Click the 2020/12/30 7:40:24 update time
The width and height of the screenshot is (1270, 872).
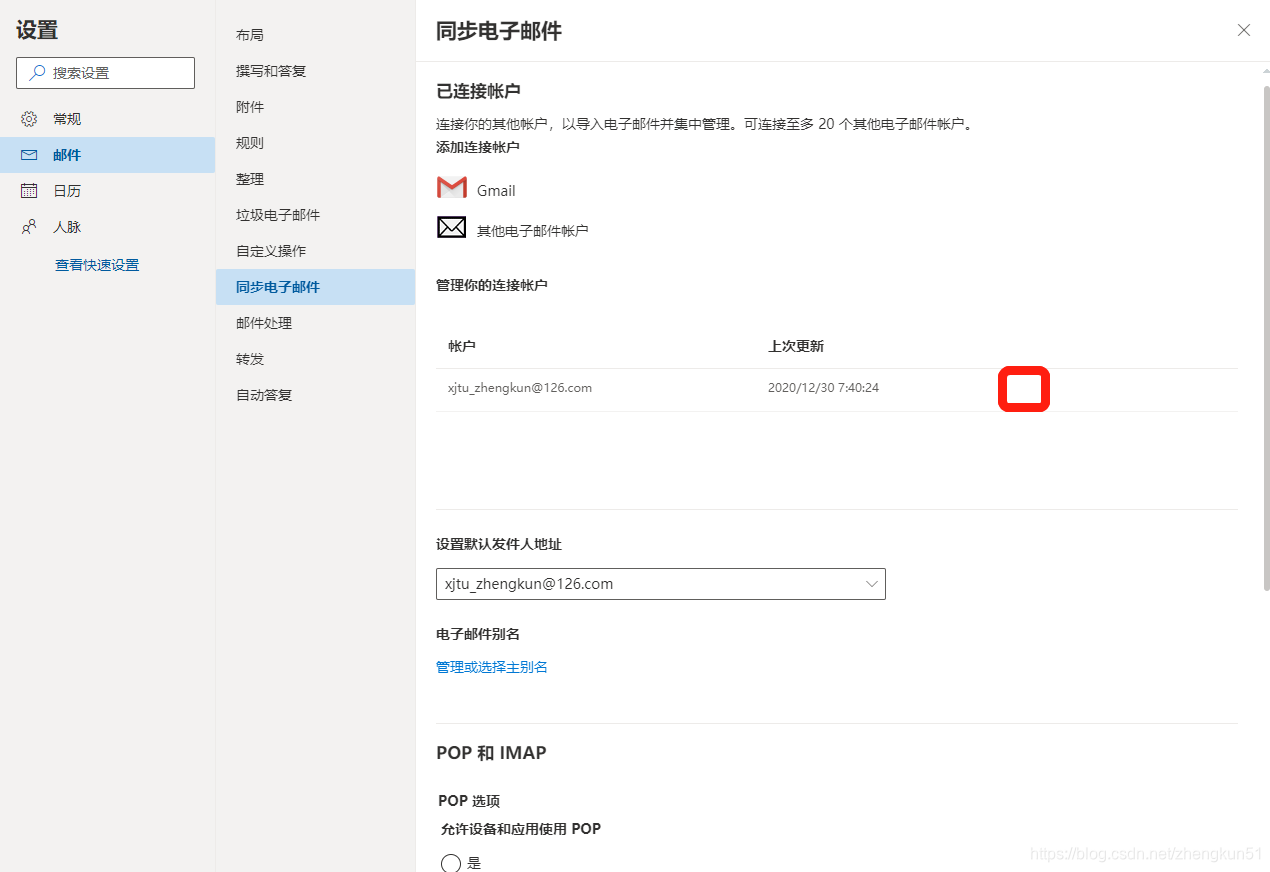(823, 388)
